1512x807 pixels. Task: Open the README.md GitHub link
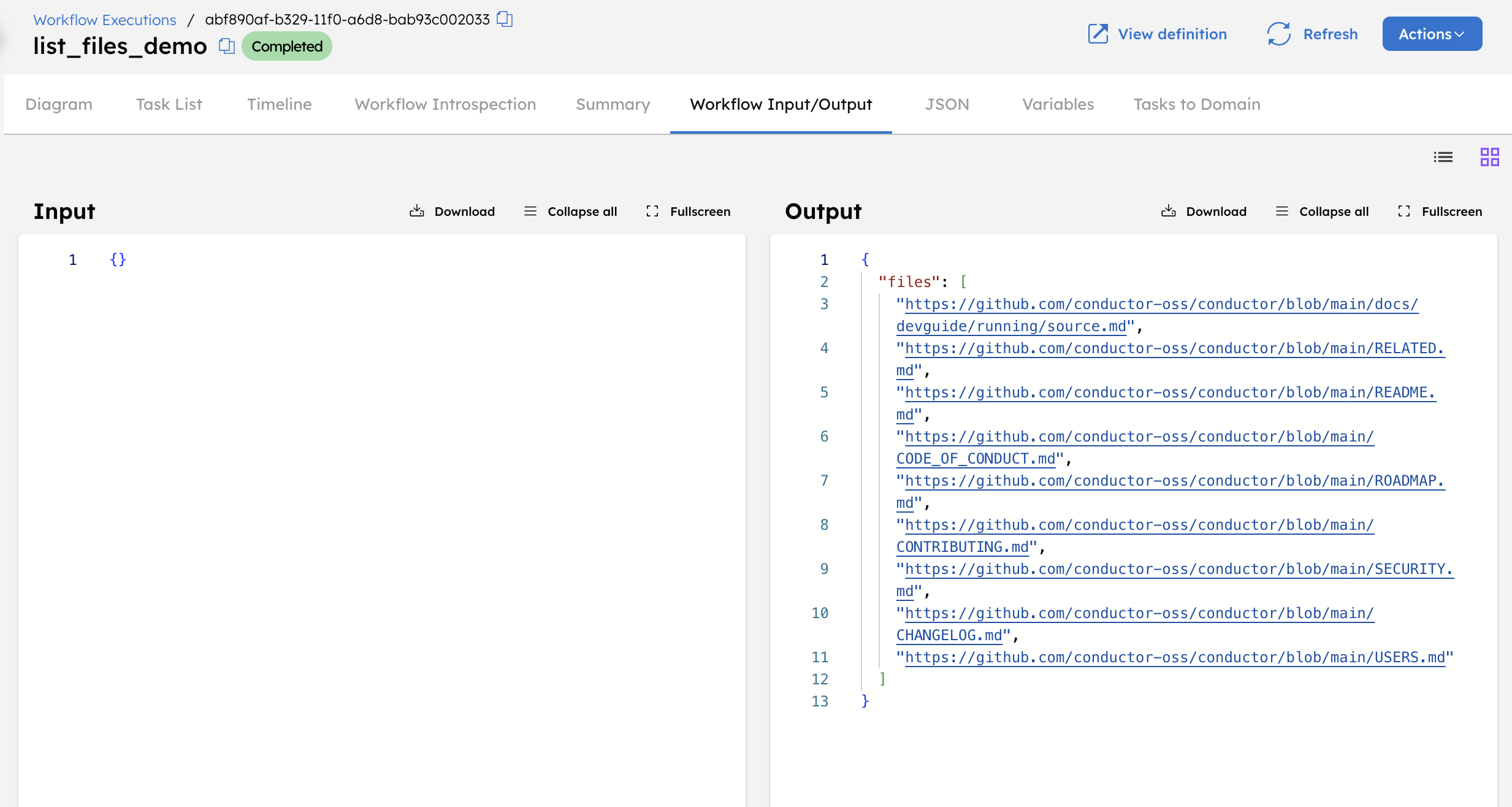pyautogui.click(x=1165, y=392)
